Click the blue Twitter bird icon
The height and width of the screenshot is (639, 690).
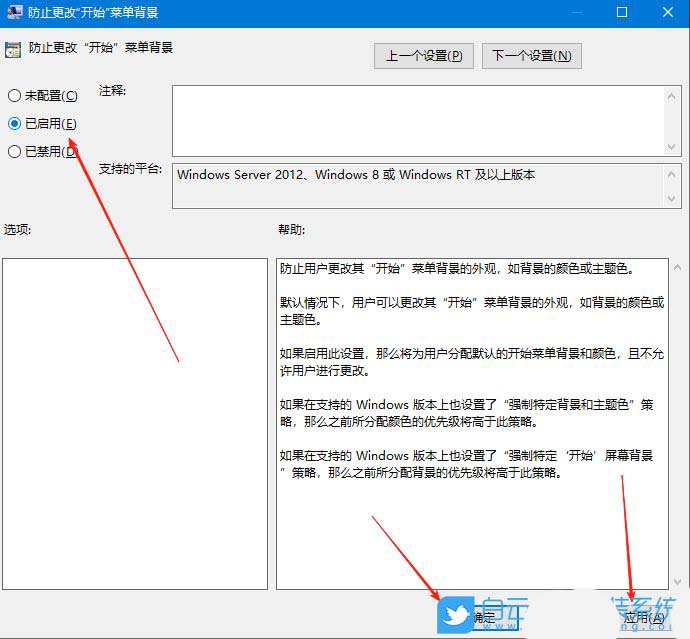point(455,617)
